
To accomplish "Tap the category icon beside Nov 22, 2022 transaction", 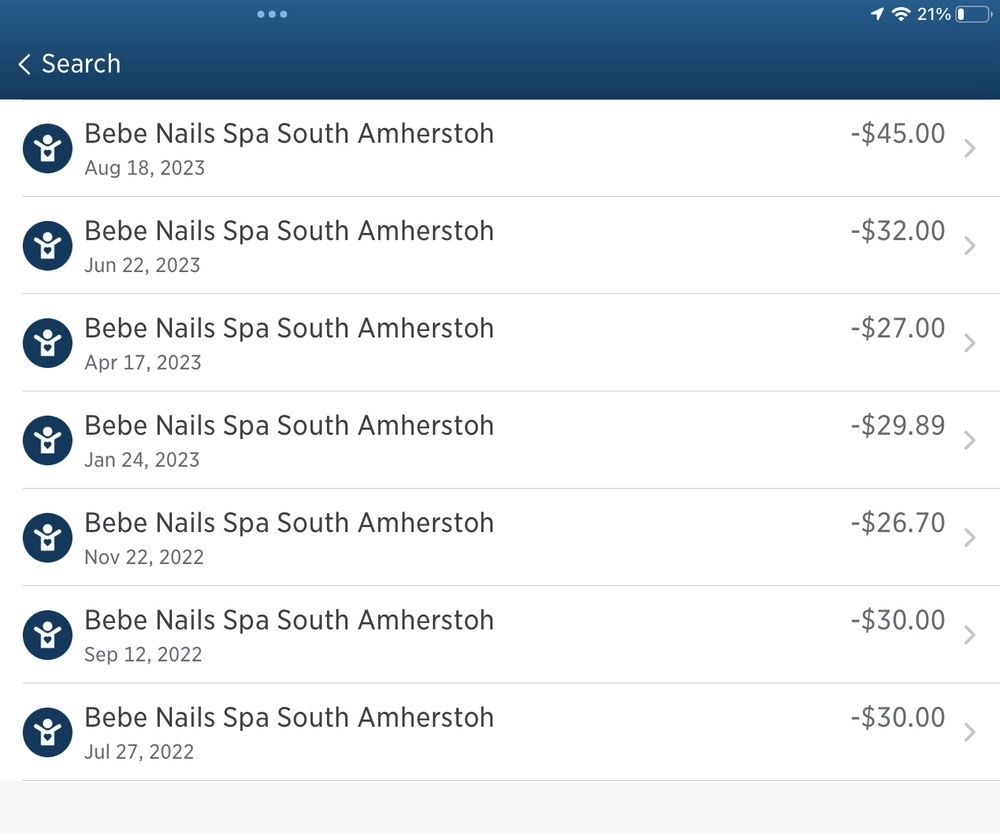I will pyautogui.click(x=47, y=538).
